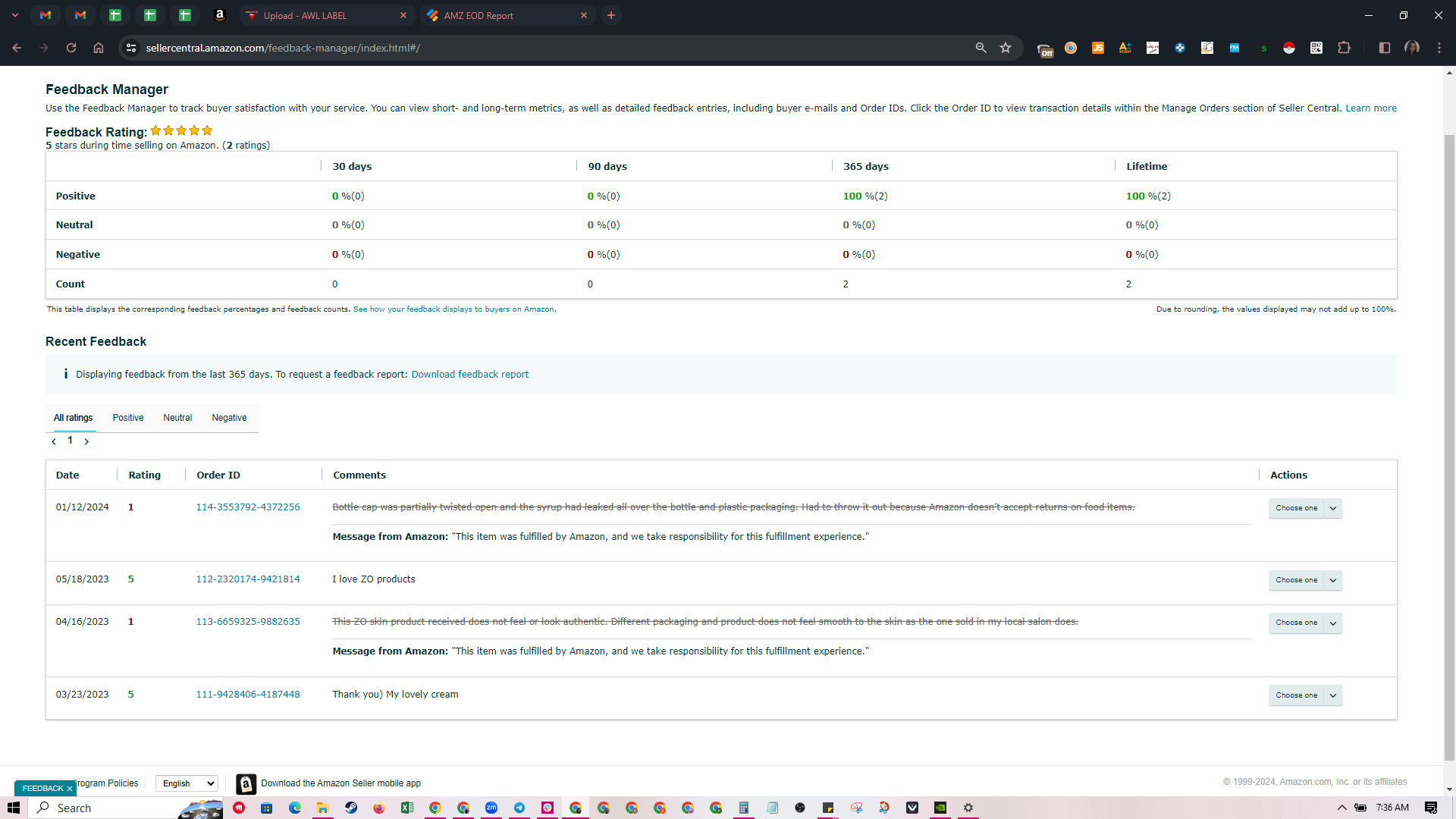Open order 114-3553792-4372256 details
This screenshot has height=819, width=1456.
coord(248,507)
